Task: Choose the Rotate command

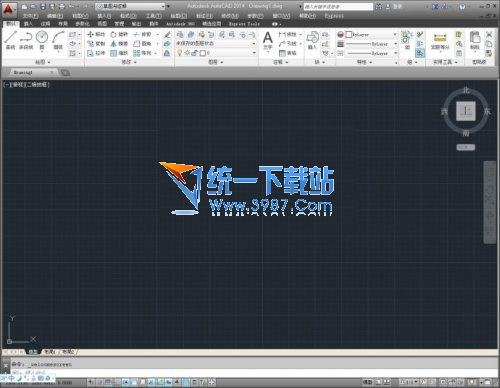Action: coord(119,34)
